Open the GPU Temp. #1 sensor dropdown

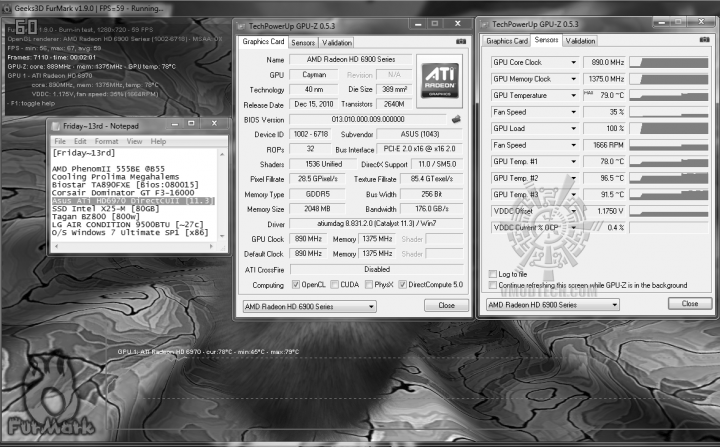pos(574,162)
